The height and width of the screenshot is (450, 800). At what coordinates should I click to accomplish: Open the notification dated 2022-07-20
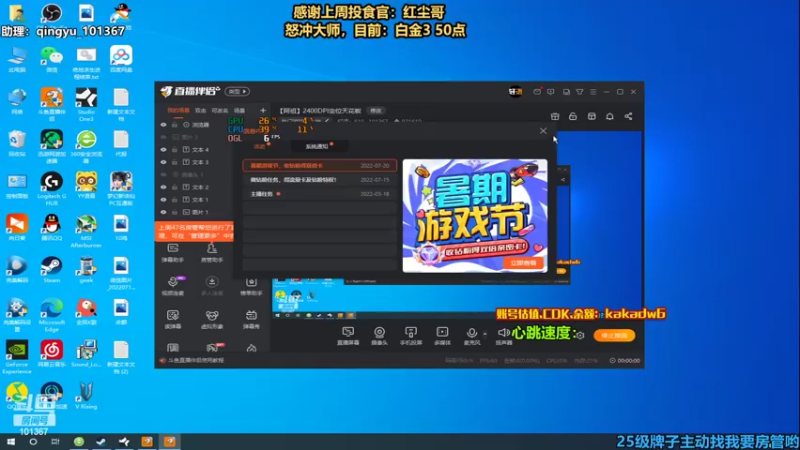(x=319, y=166)
